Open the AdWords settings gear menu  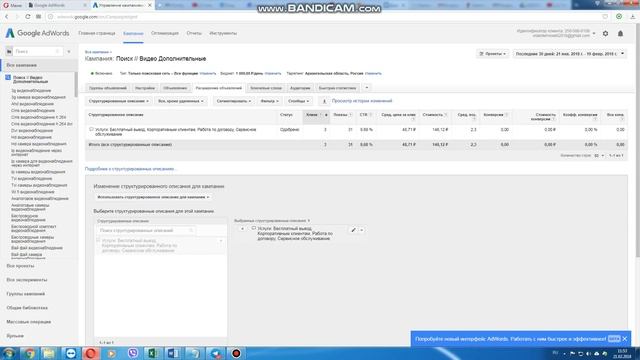(605, 33)
